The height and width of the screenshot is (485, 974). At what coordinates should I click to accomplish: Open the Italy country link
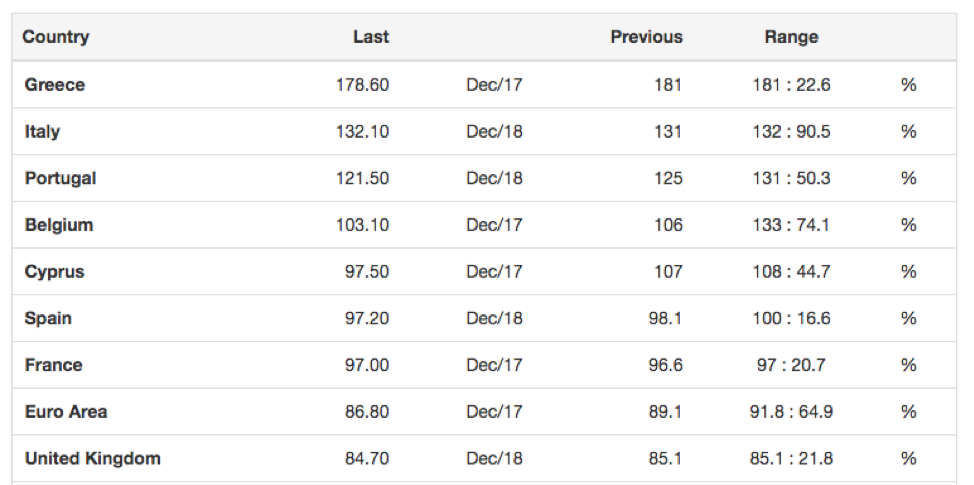43,132
